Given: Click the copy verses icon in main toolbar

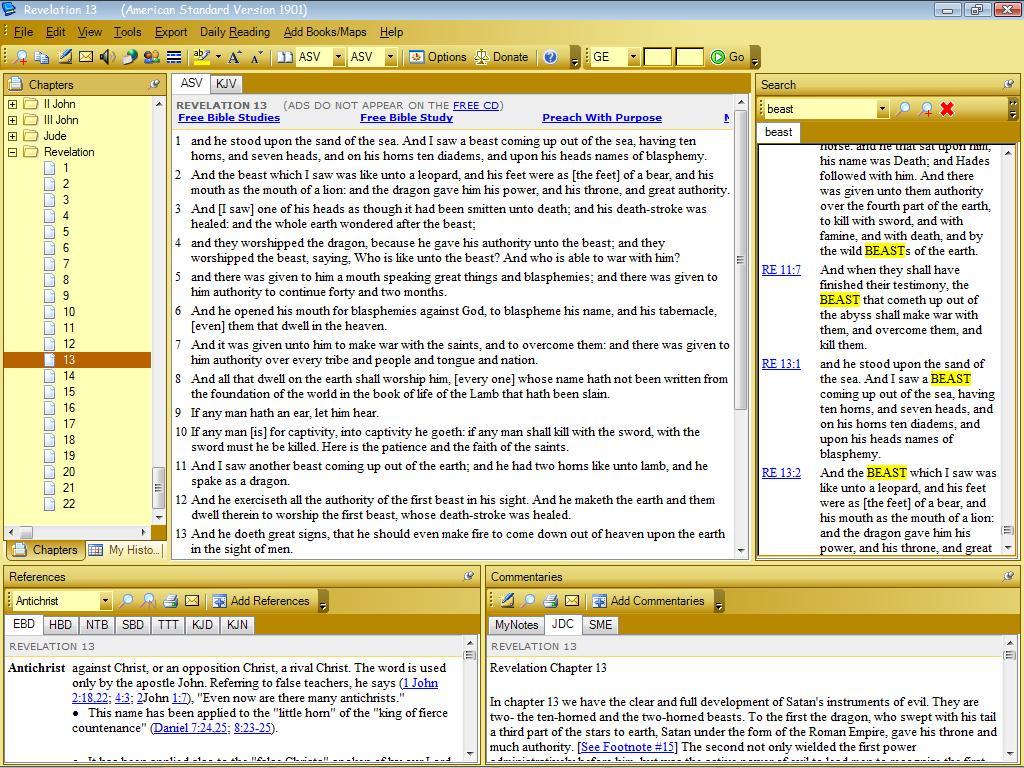Looking at the screenshot, I should pos(42,57).
